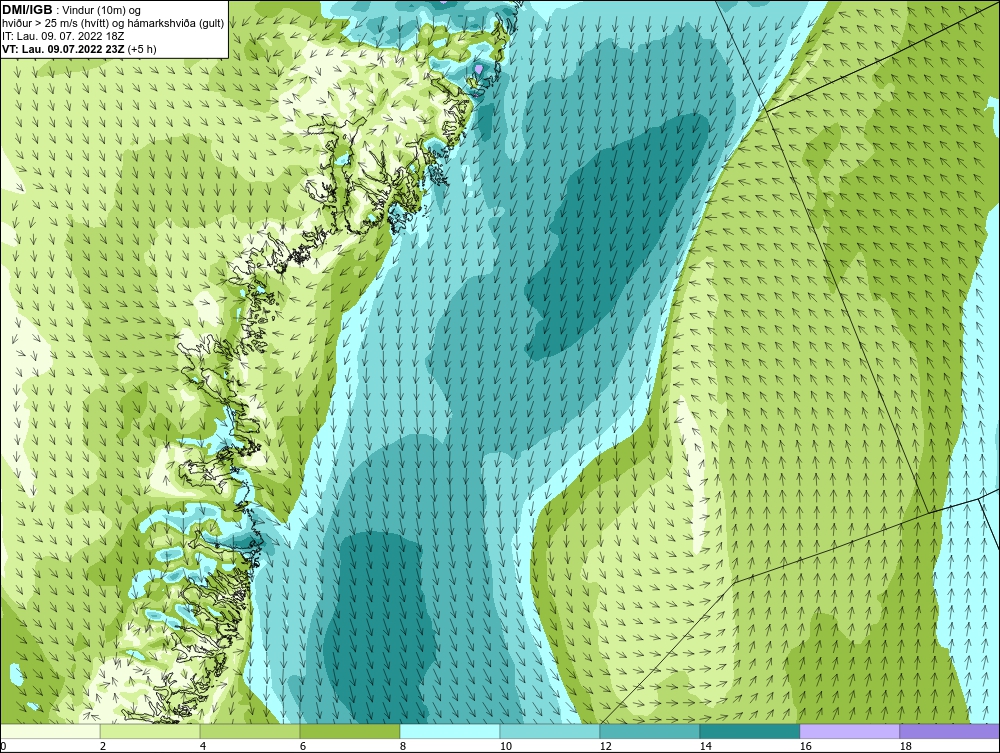The image size is (1000, 753).
Task: Click the legend tick label '16'
Action: pos(805,746)
